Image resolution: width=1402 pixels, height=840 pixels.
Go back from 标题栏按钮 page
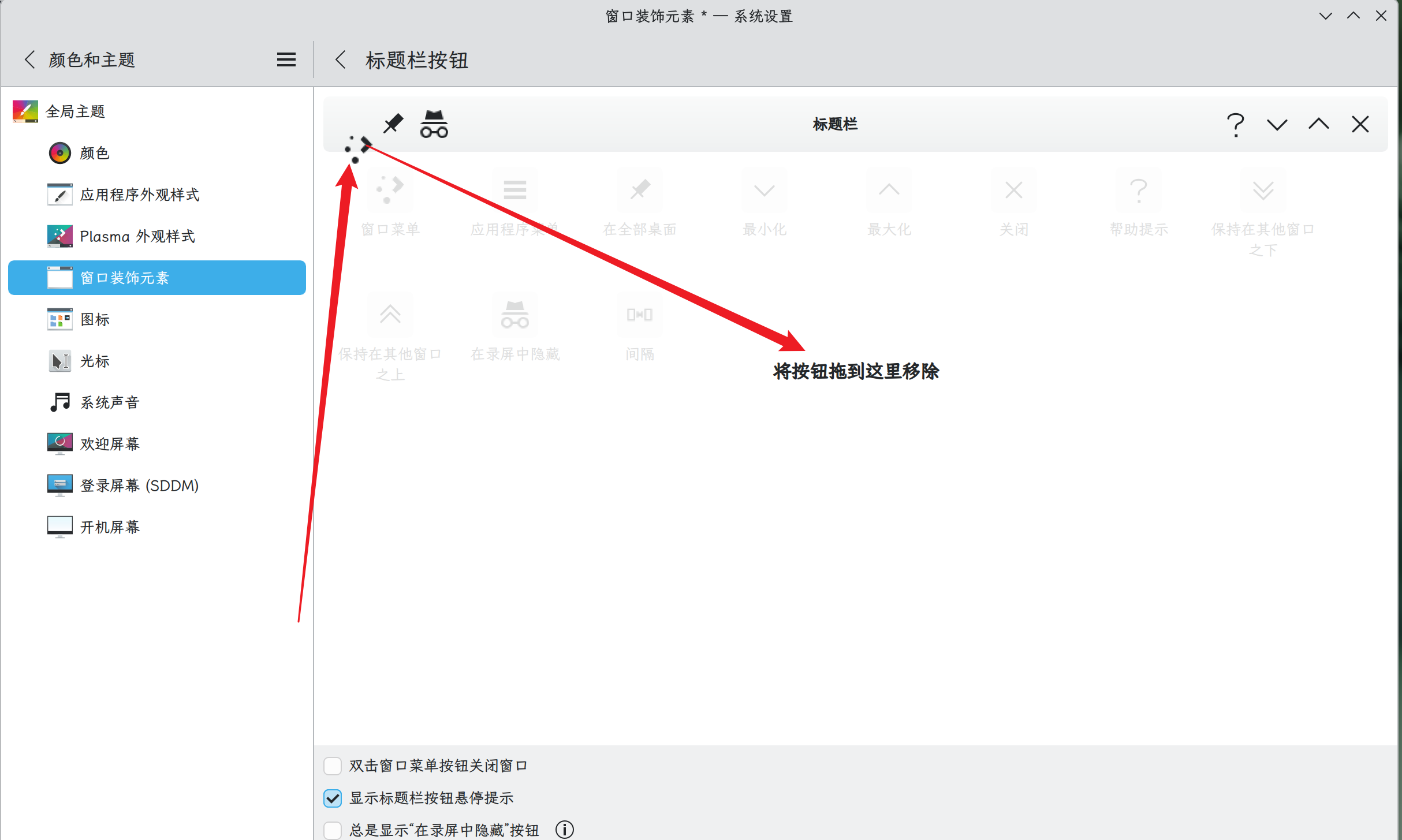(x=341, y=59)
